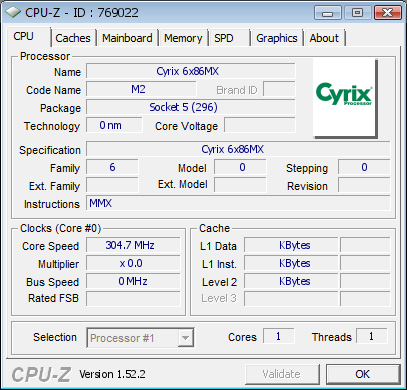Close the CPU-Z window

387,13
